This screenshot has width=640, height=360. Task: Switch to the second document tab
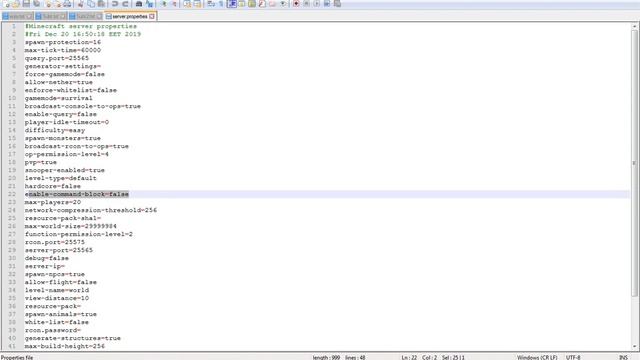tap(51, 16)
